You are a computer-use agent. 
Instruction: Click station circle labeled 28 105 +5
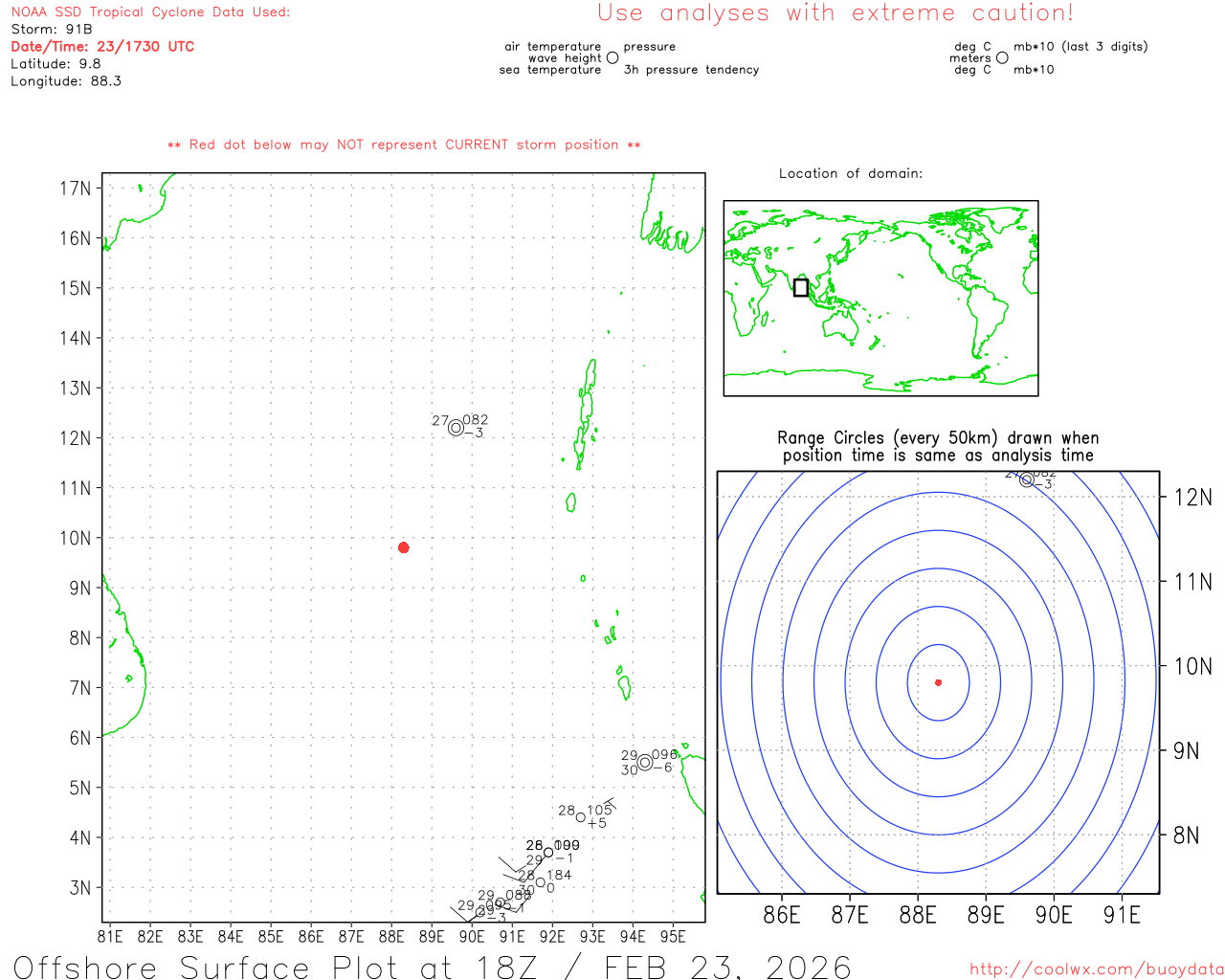point(581,817)
